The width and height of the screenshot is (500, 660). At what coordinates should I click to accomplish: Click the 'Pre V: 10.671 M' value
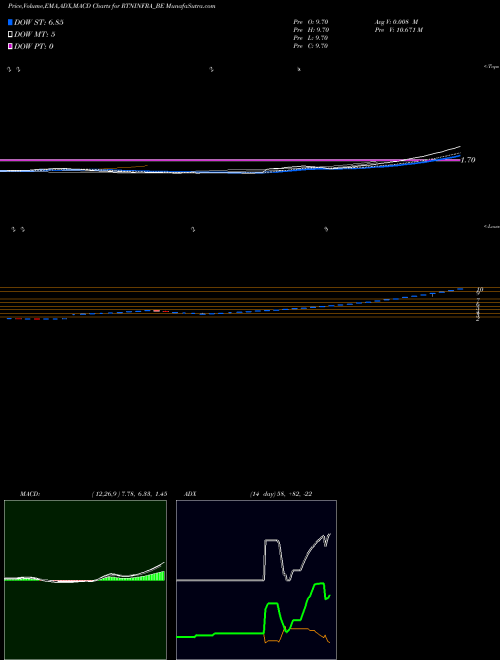pyautogui.click(x=400, y=30)
